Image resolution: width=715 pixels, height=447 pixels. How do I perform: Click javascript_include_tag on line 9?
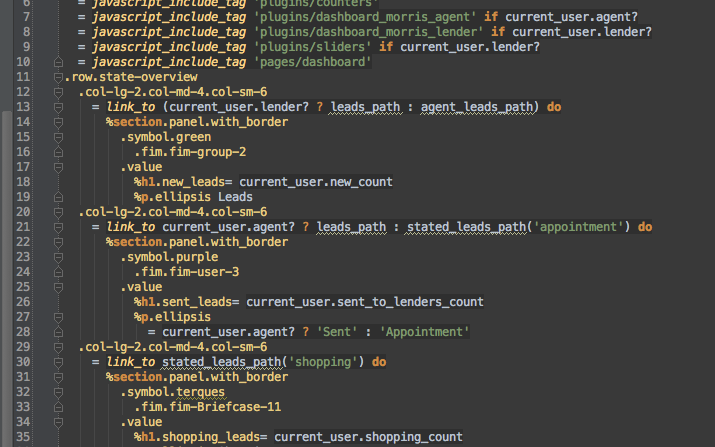click(169, 47)
